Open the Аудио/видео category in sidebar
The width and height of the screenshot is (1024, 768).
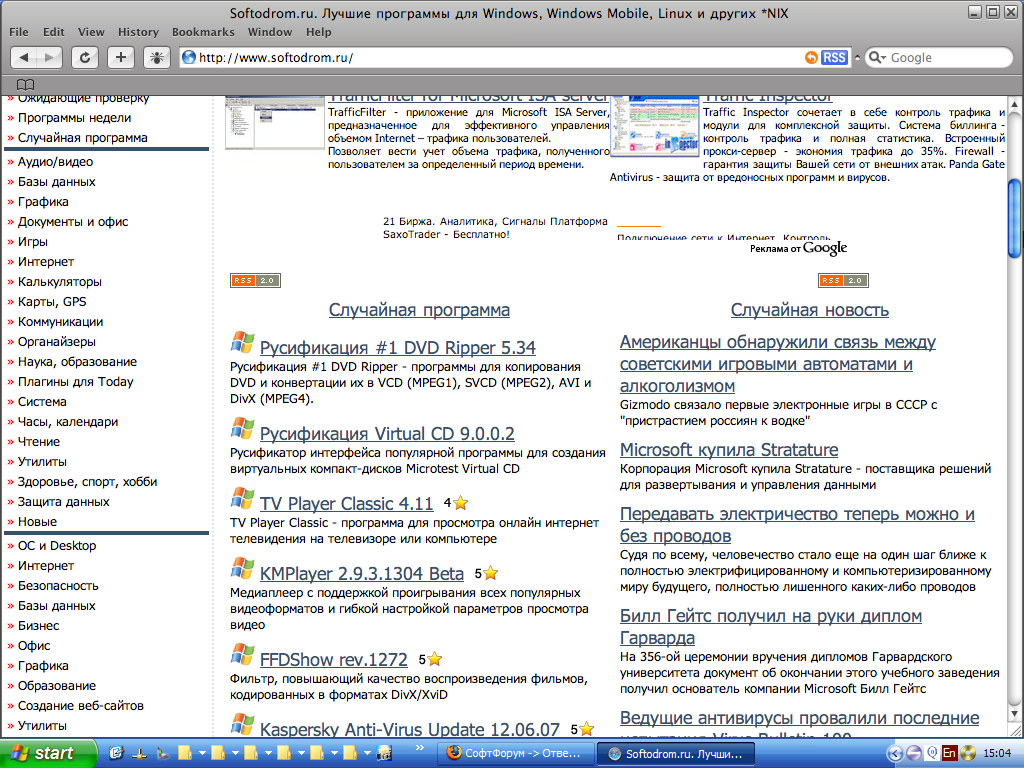click(x=56, y=161)
